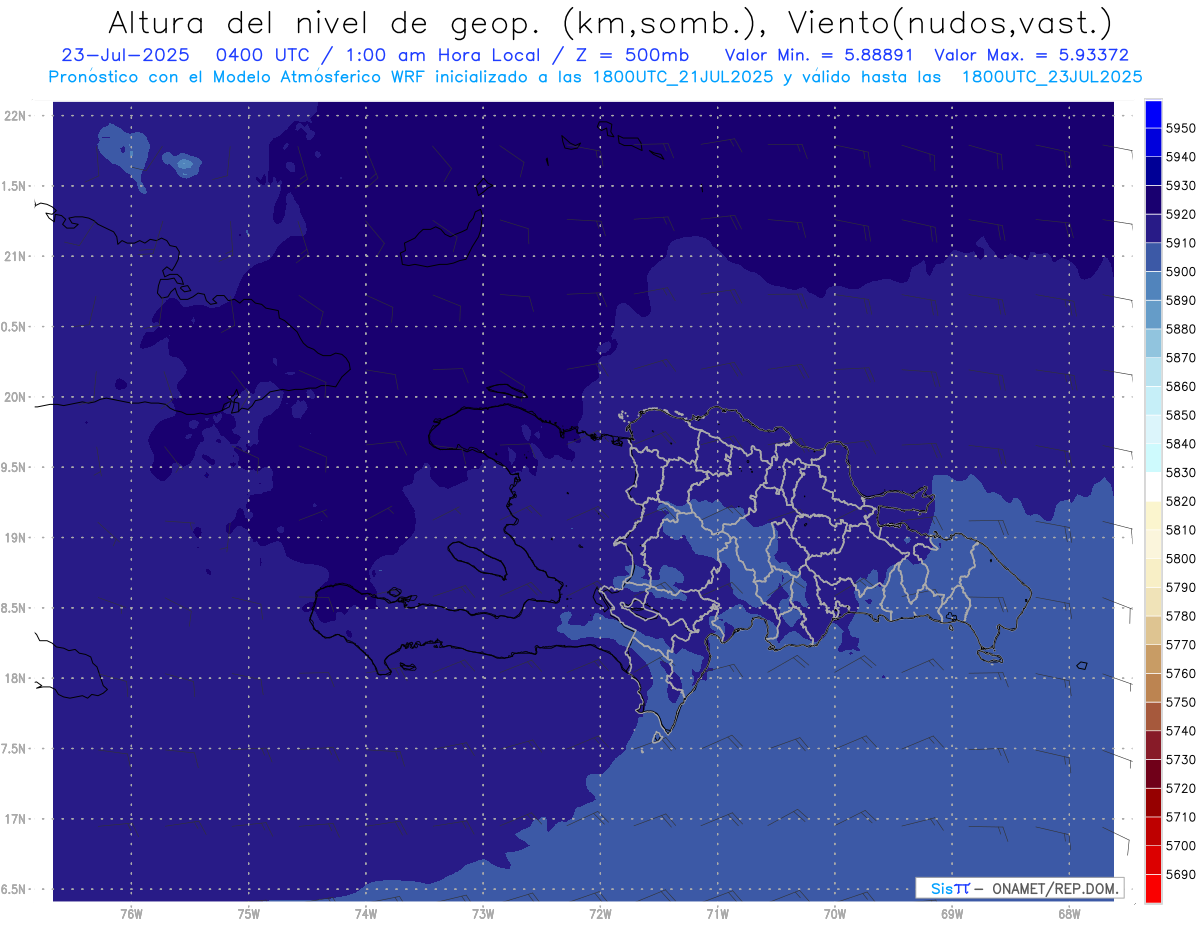Click the 'Valor Min. = 5.88891' value
The width and height of the screenshot is (1200, 927).
(x=819, y=55)
